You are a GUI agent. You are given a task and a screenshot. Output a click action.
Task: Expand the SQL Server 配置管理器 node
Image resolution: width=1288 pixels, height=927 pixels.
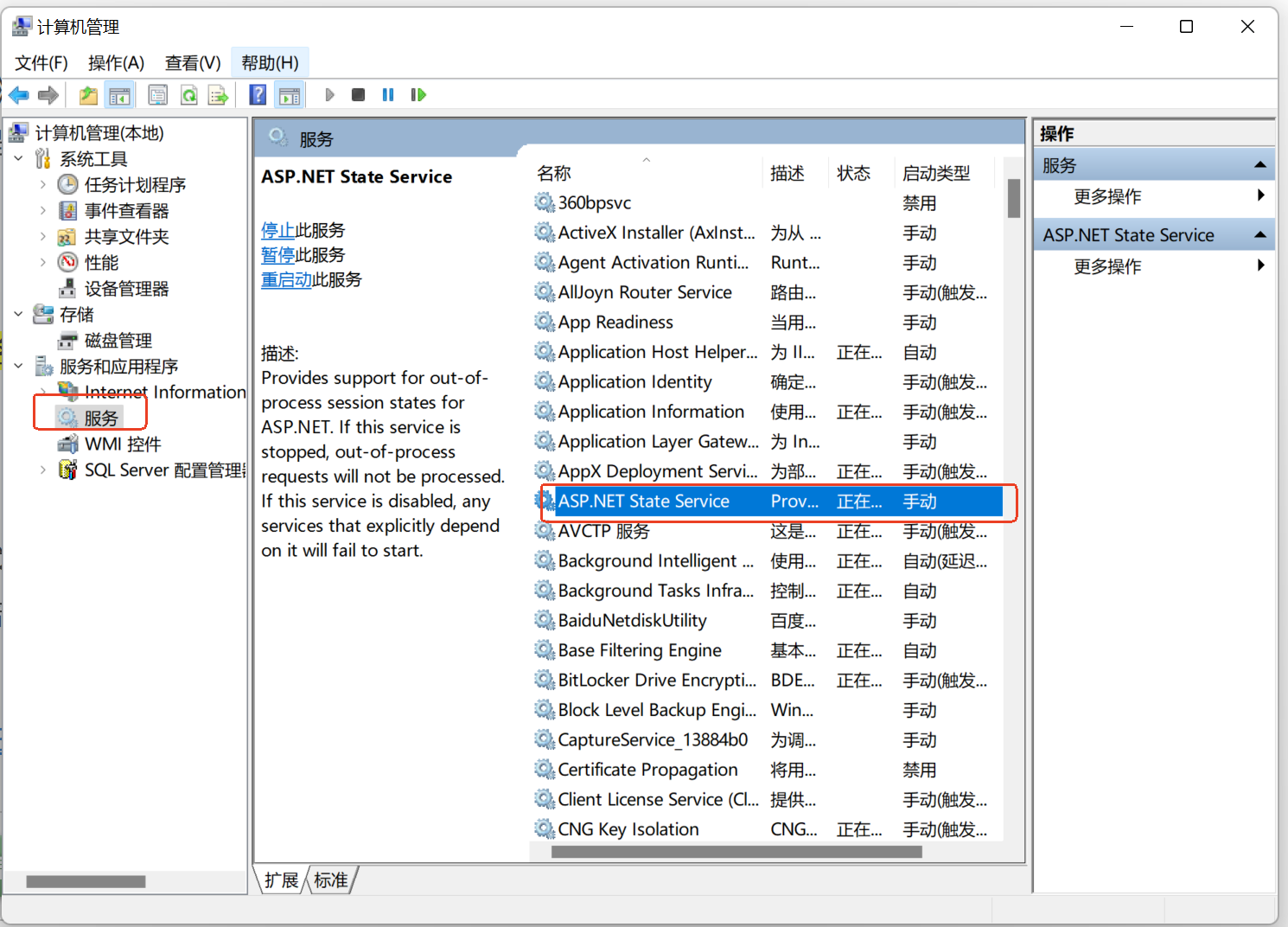coord(42,470)
